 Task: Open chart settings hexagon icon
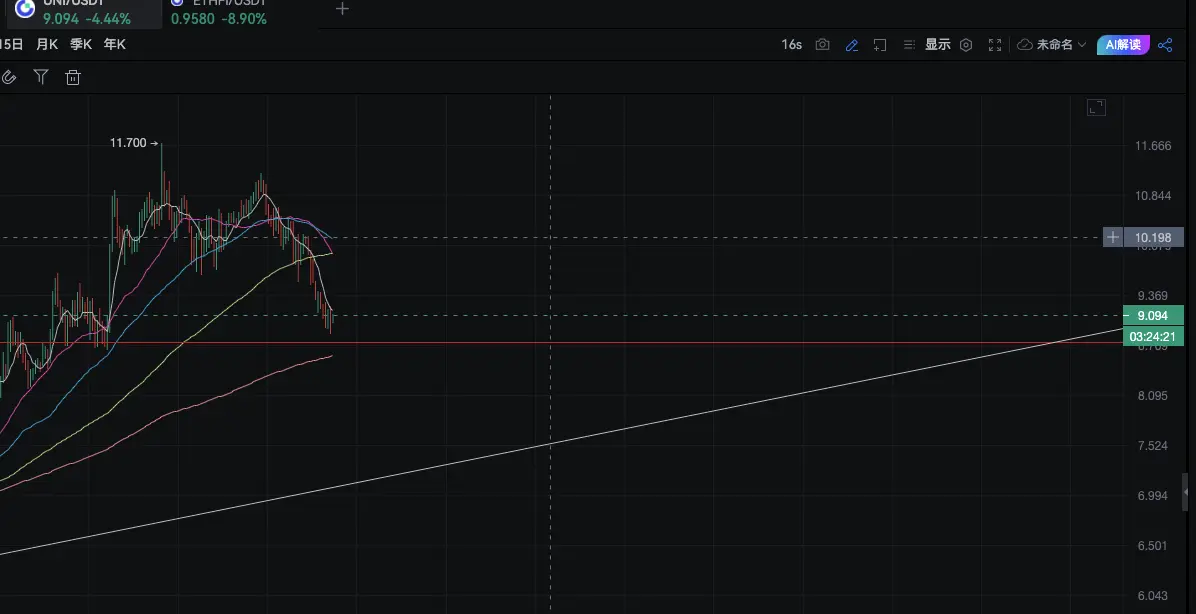pyautogui.click(x=966, y=45)
